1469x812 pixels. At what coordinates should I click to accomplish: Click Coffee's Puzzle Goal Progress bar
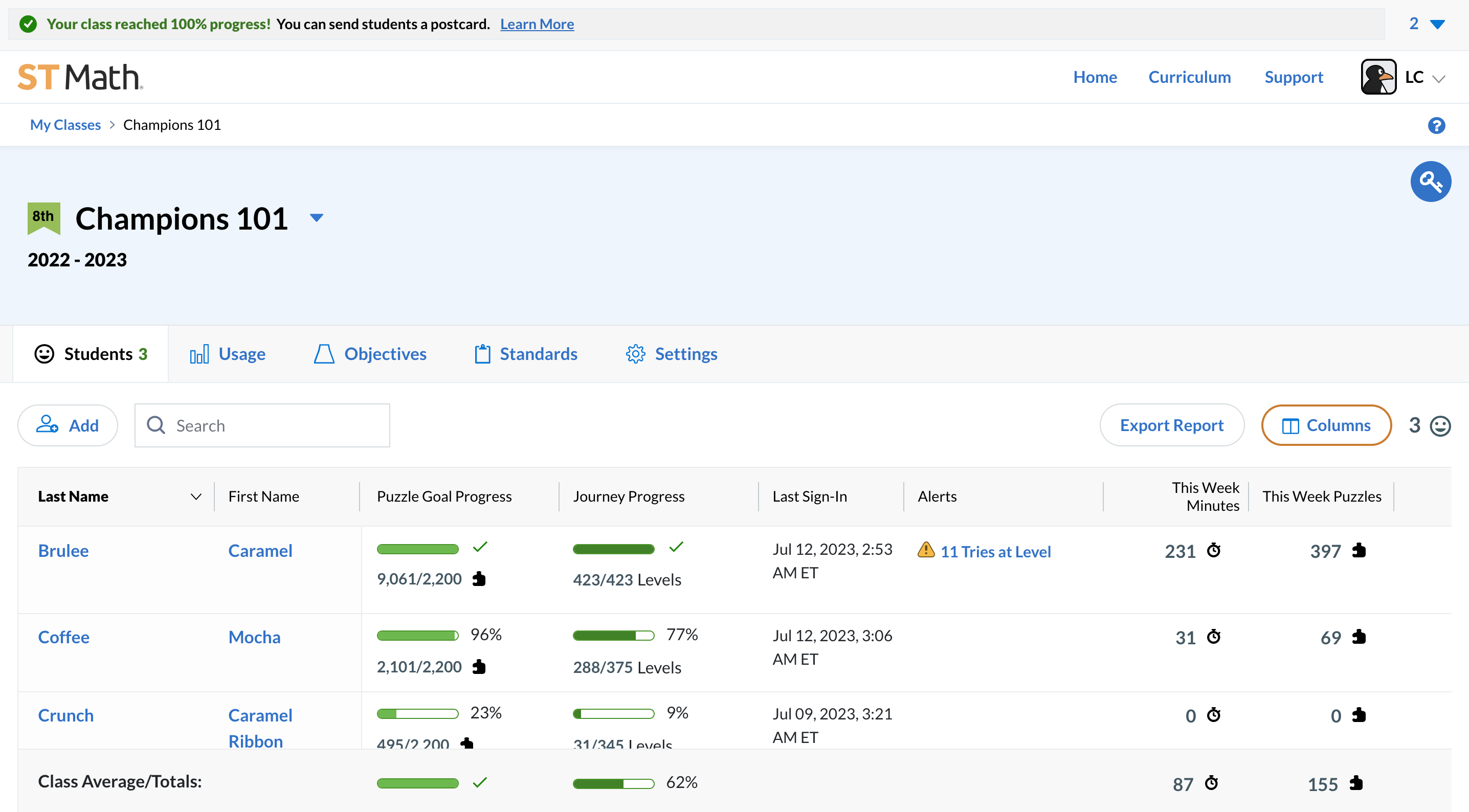coord(417,635)
